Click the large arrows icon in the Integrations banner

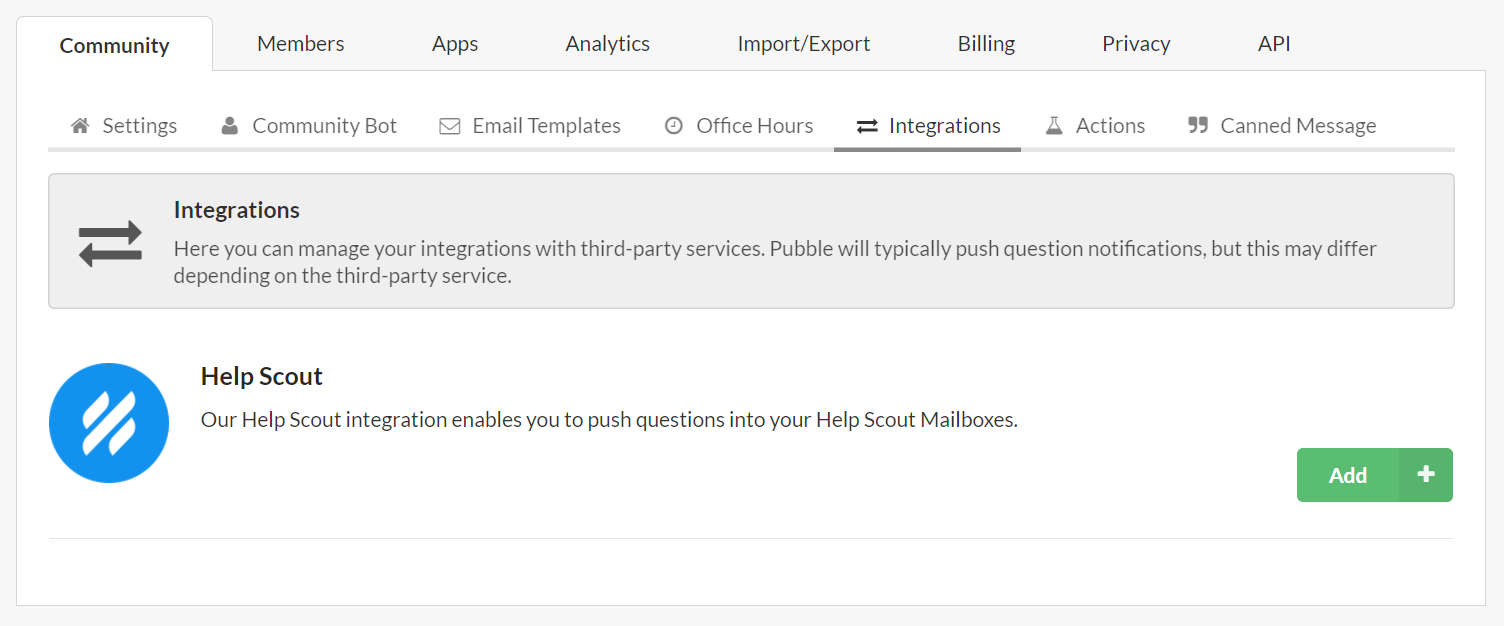[110, 242]
